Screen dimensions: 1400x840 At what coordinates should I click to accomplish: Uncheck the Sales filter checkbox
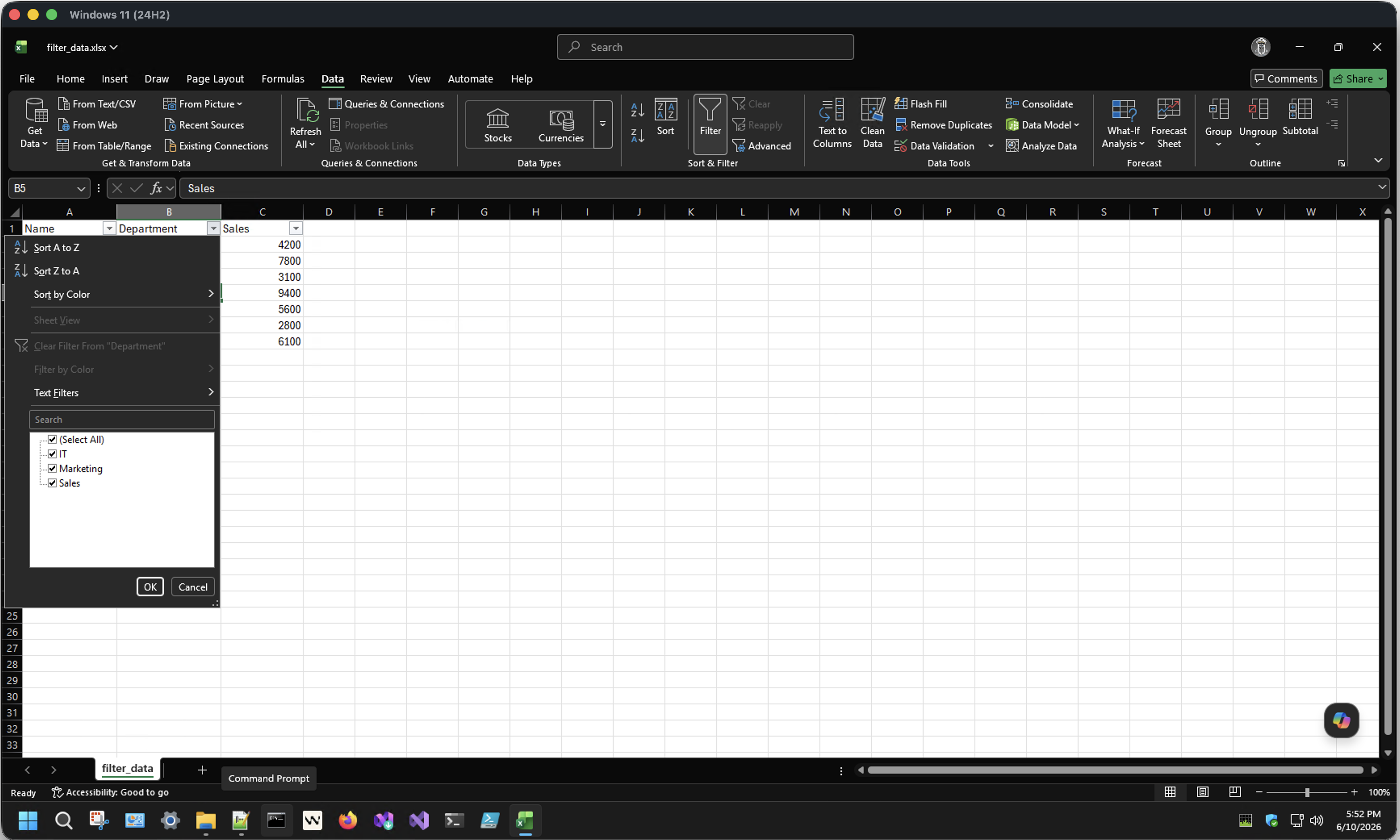click(52, 483)
